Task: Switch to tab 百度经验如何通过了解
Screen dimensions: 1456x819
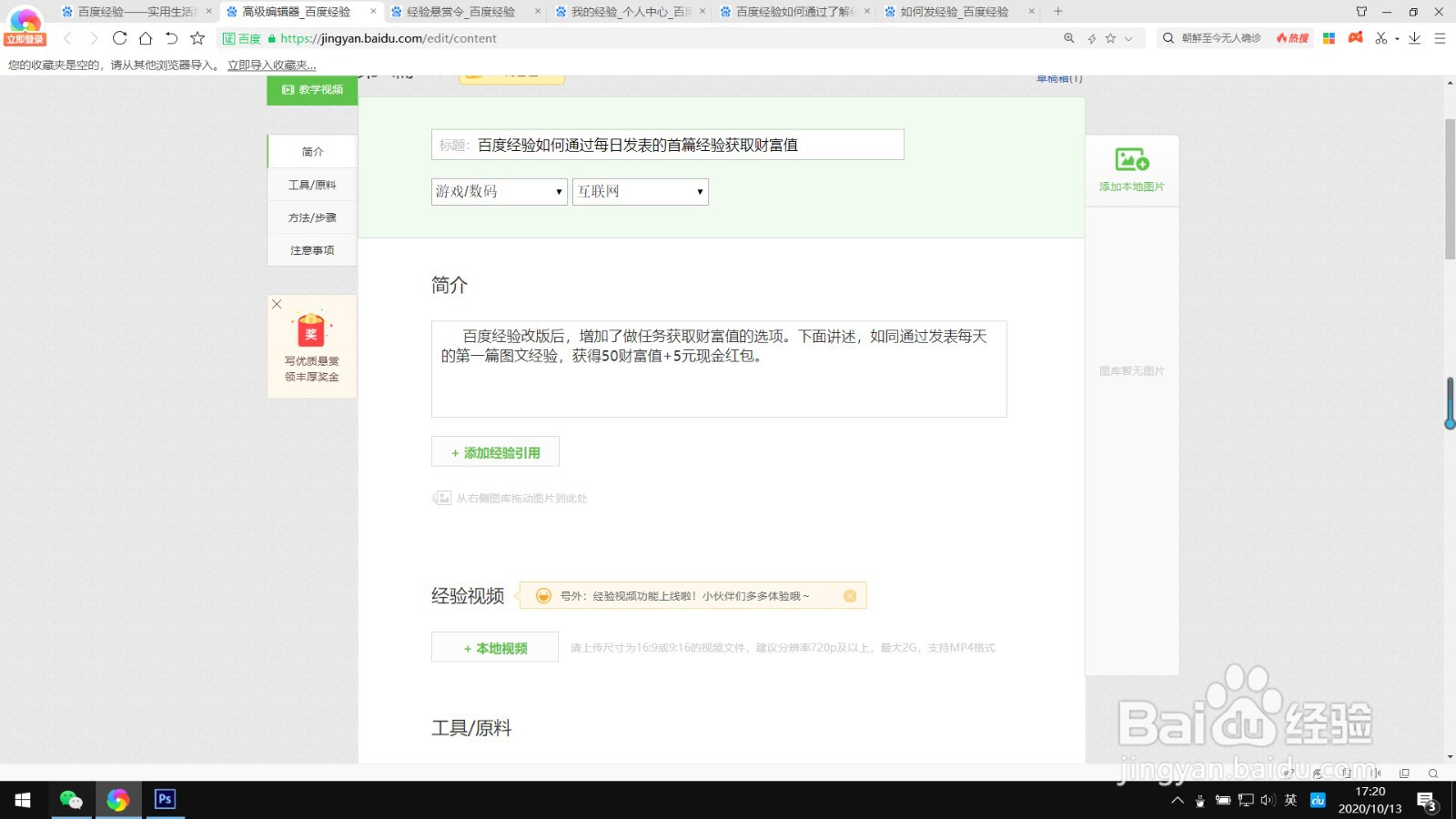Action: 794,12
